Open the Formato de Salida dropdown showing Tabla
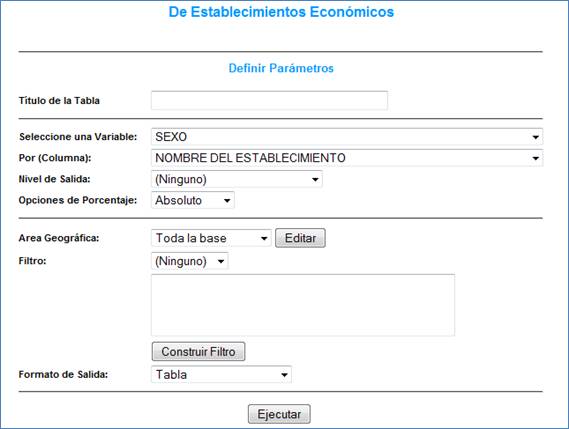The width and height of the screenshot is (569, 429). pos(221,374)
